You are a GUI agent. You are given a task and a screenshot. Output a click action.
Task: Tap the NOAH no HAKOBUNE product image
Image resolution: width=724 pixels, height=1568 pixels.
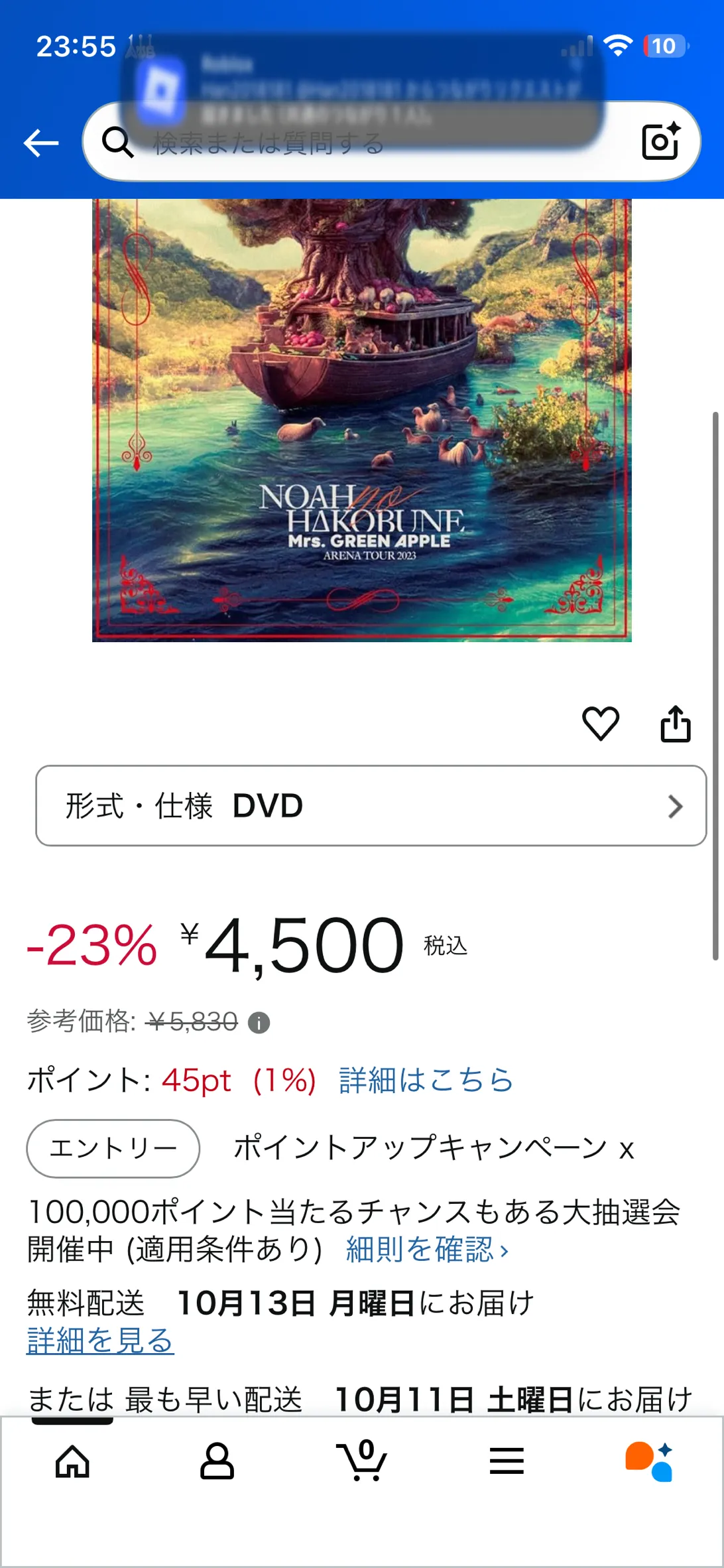(x=362, y=421)
